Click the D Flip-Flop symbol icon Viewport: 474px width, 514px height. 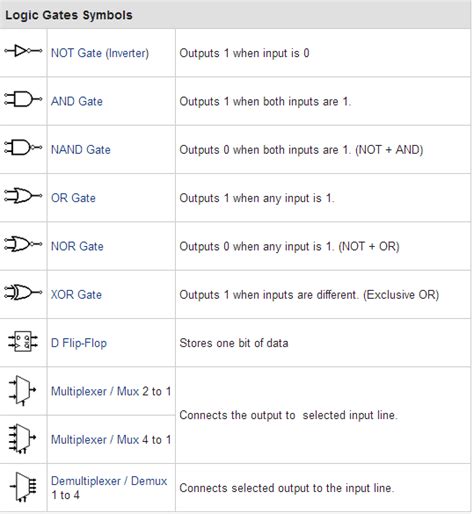23,341
